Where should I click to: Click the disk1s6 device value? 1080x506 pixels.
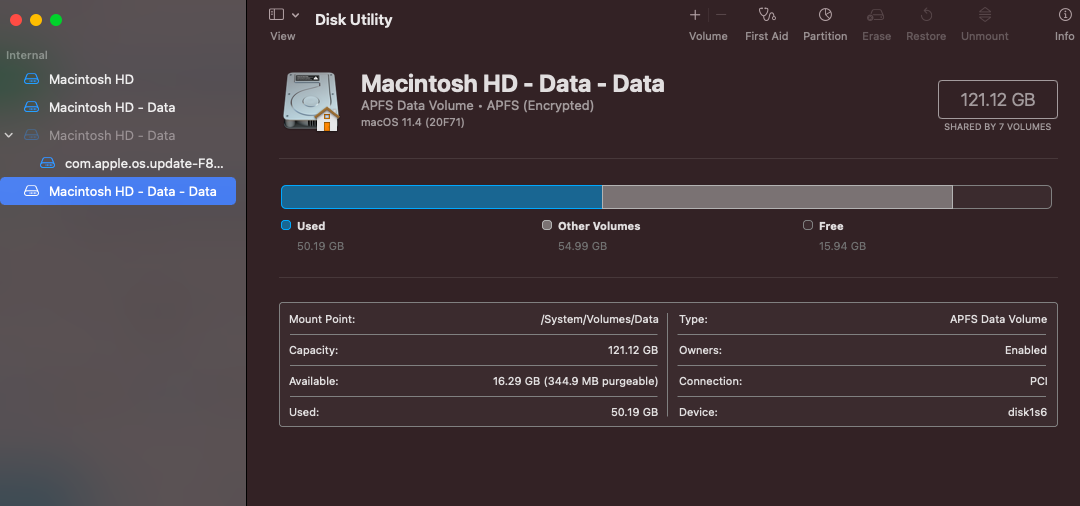pyautogui.click(x=1028, y=412)
